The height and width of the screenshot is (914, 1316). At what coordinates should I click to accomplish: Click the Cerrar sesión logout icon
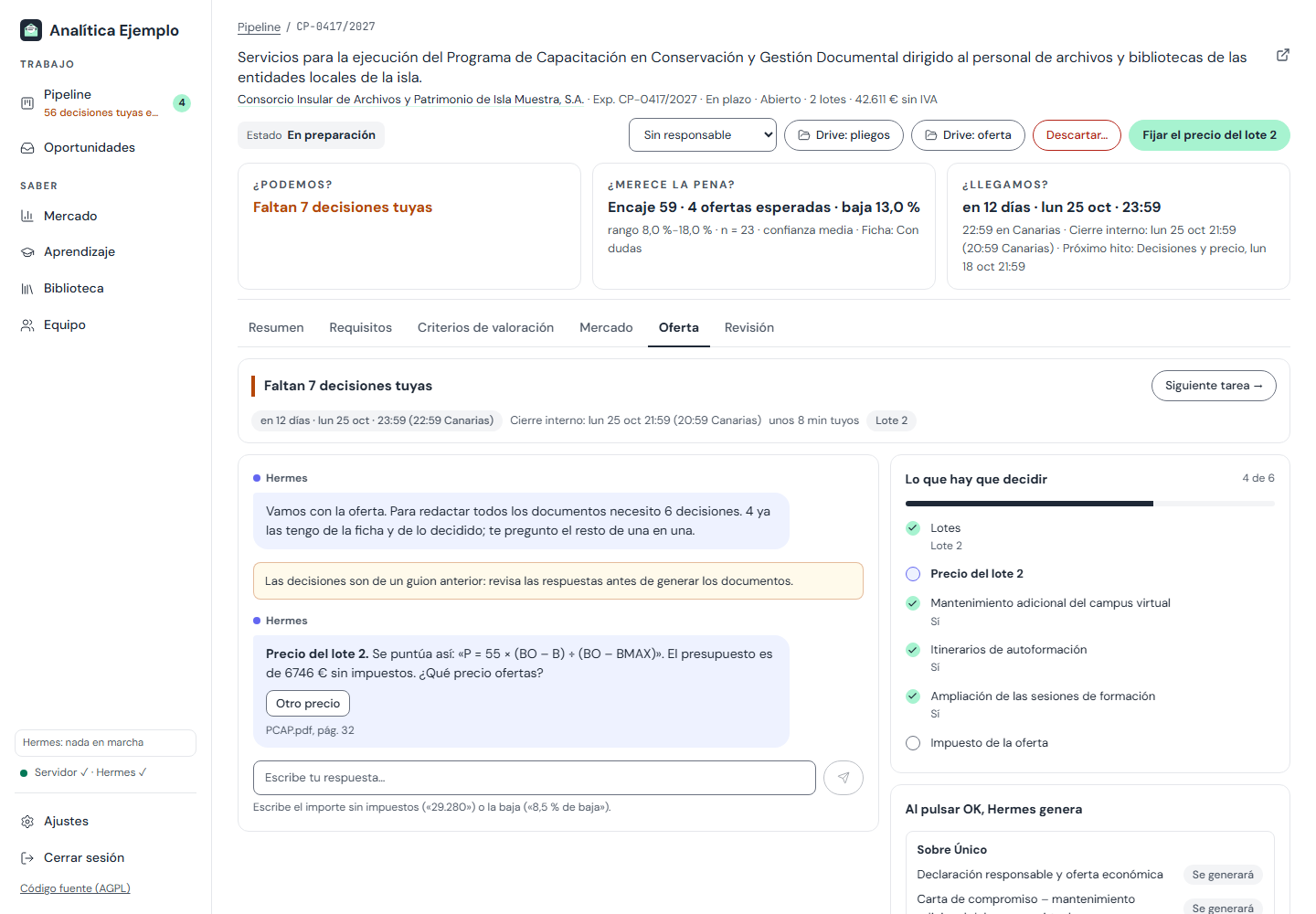pos(27,858)
